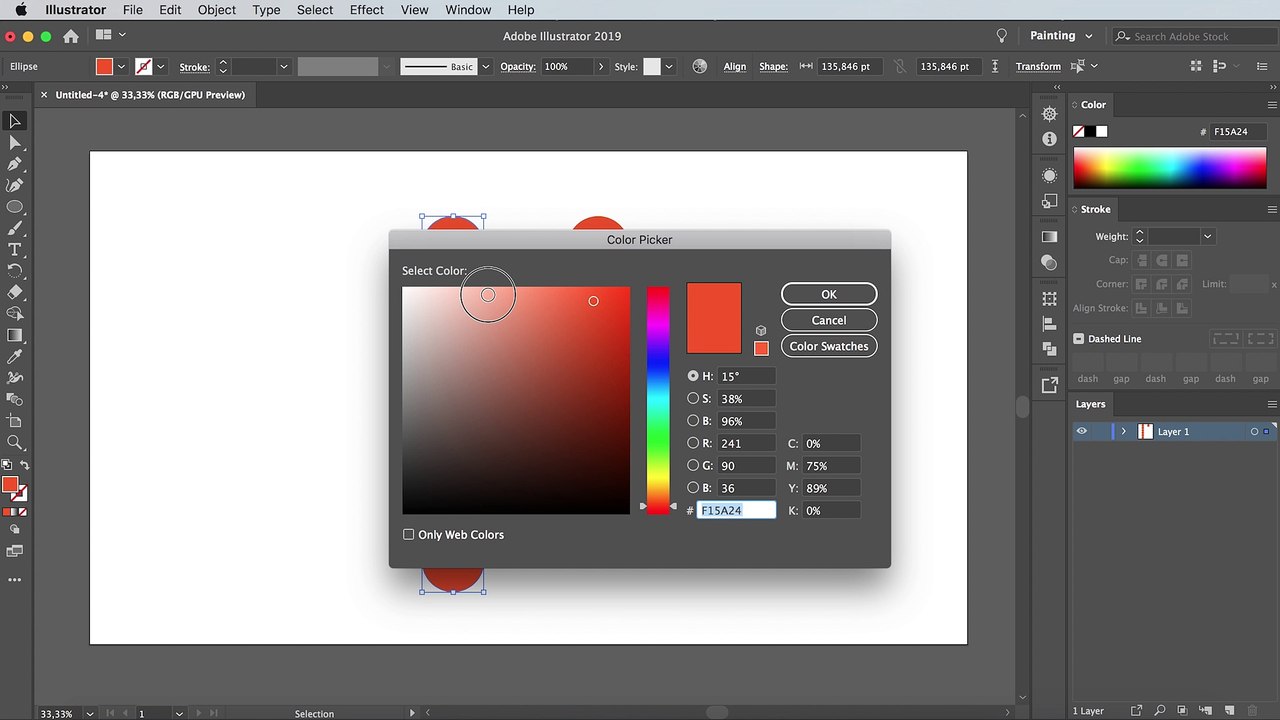Hide Layer 1 with eye icon
The width and height of the screenshot is (1280, 720).
1081,432
